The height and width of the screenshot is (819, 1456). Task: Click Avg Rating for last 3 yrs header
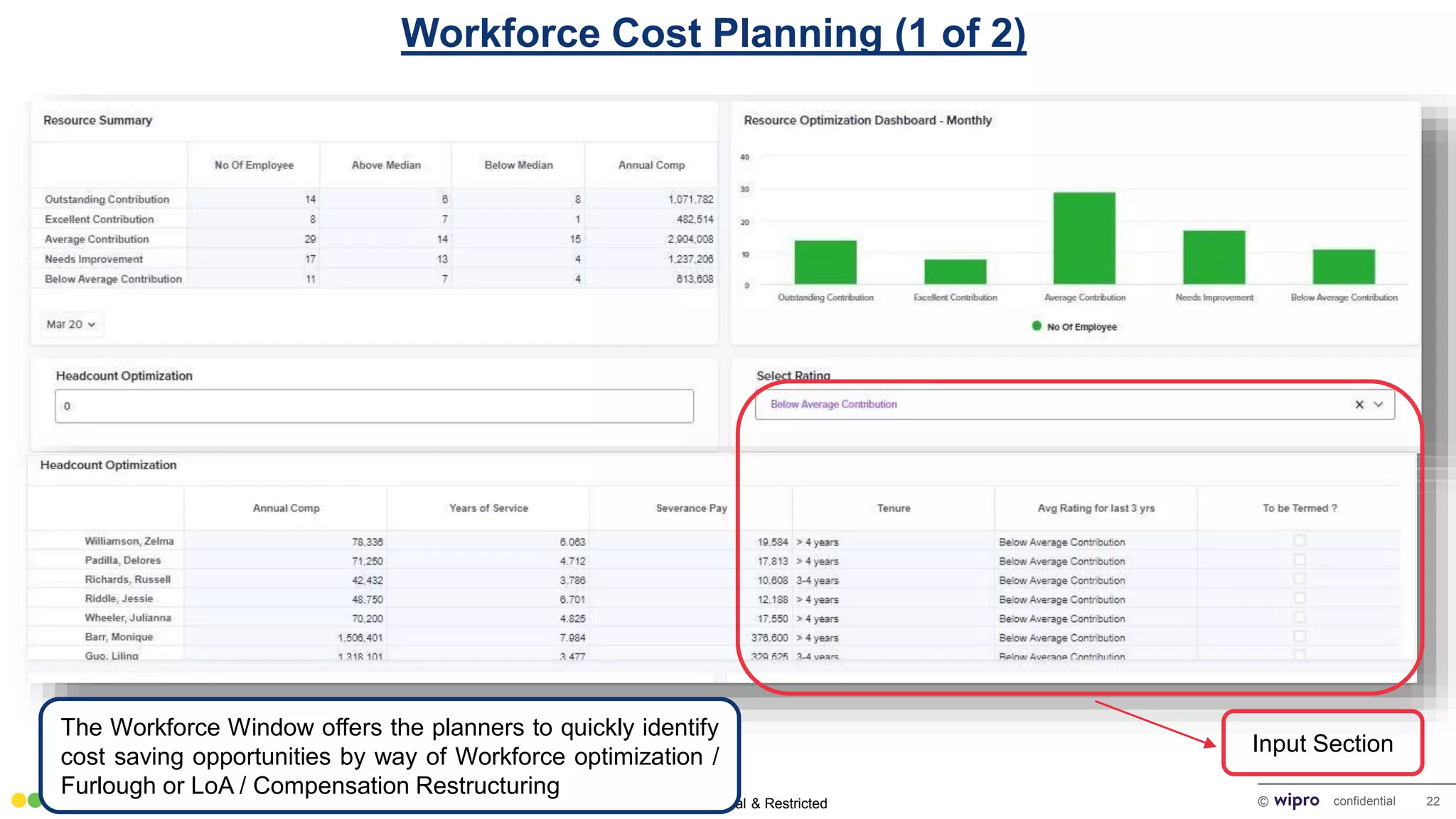point(1096,508)
